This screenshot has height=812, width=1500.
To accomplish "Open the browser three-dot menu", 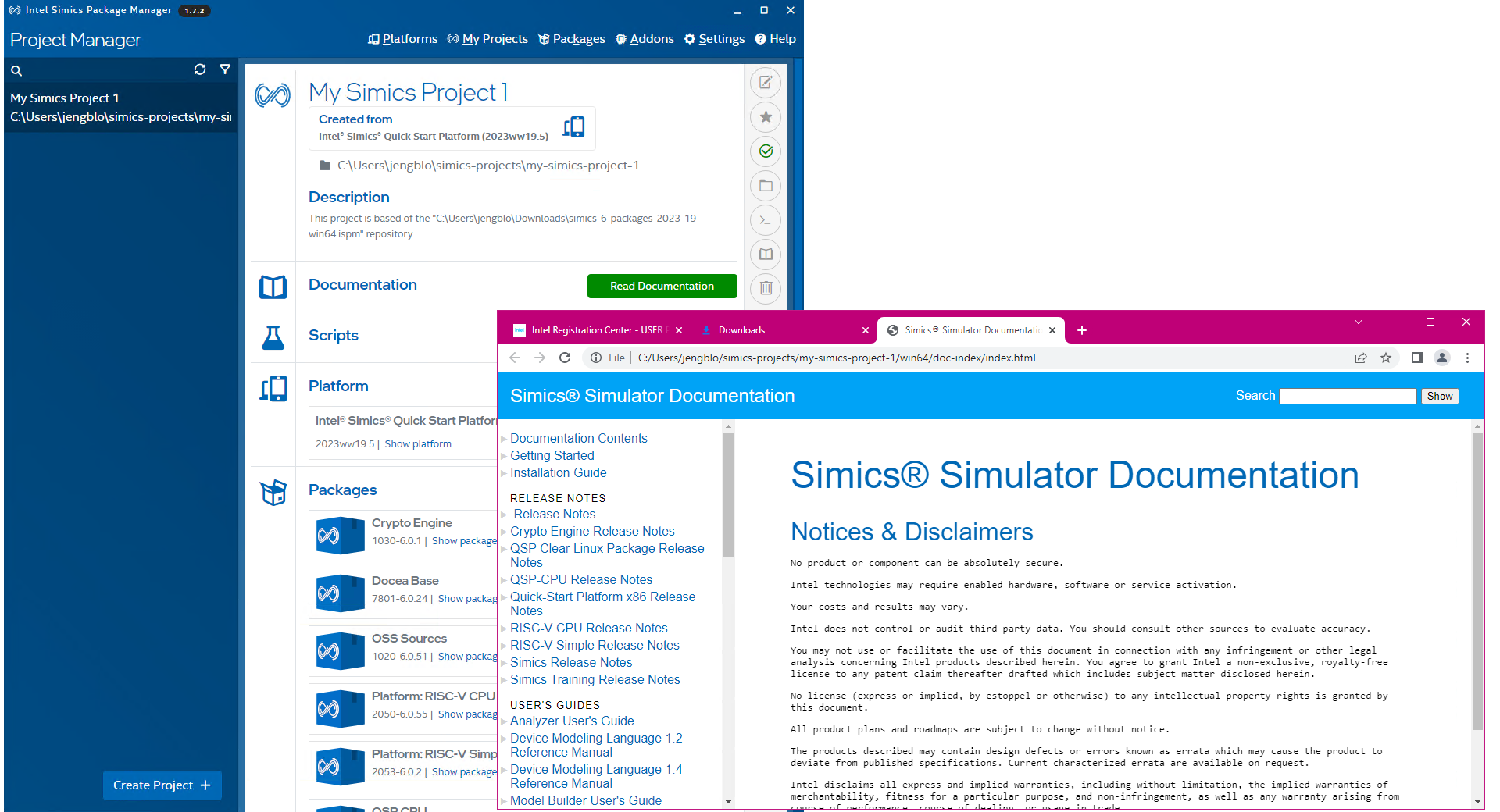I will tap(1467, 358).
